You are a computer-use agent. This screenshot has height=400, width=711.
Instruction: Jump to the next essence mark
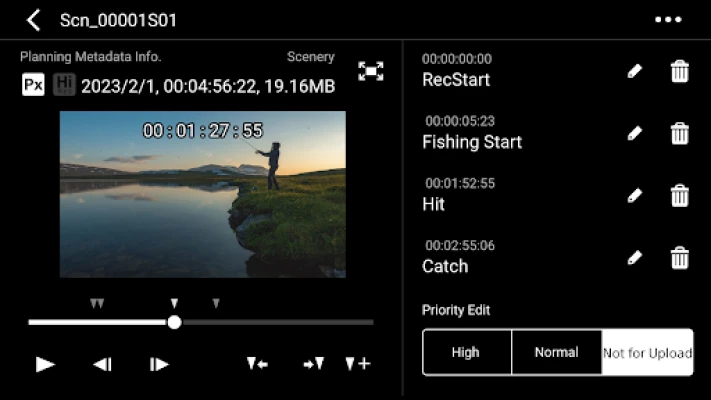[314, 363]
